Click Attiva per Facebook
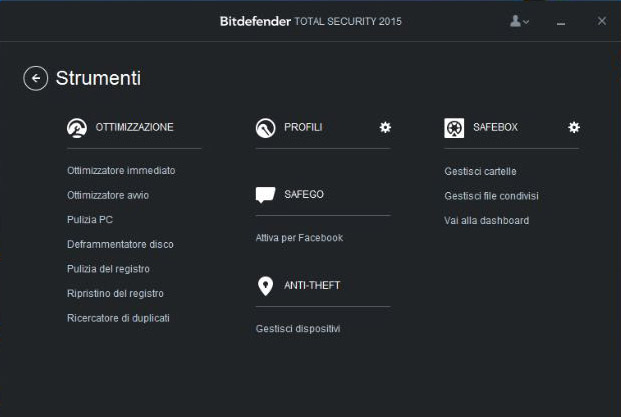The width and height of the screenshot is (621, 417). coord(299,238)
